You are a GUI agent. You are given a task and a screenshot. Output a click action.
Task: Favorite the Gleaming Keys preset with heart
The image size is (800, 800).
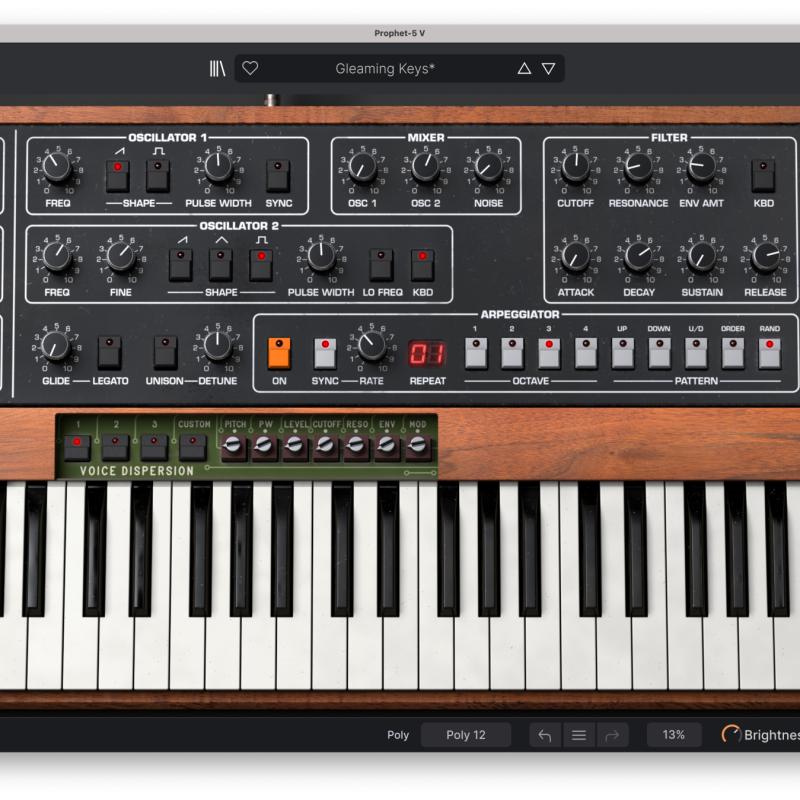point(250,68)
